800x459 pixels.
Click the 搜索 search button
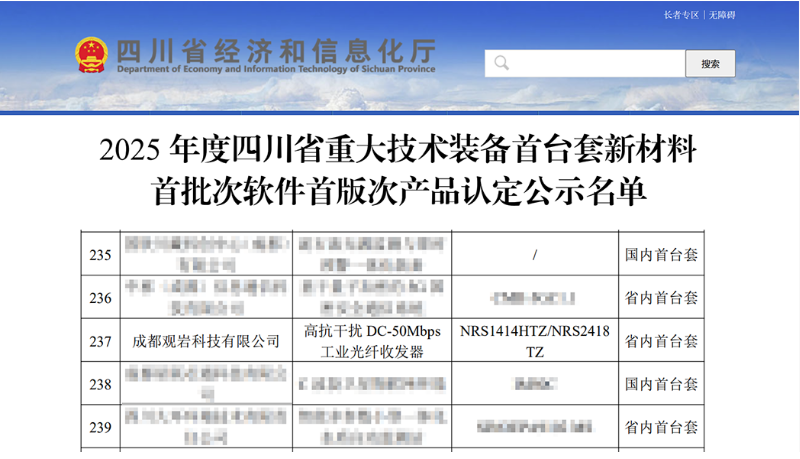coord(710,63)
